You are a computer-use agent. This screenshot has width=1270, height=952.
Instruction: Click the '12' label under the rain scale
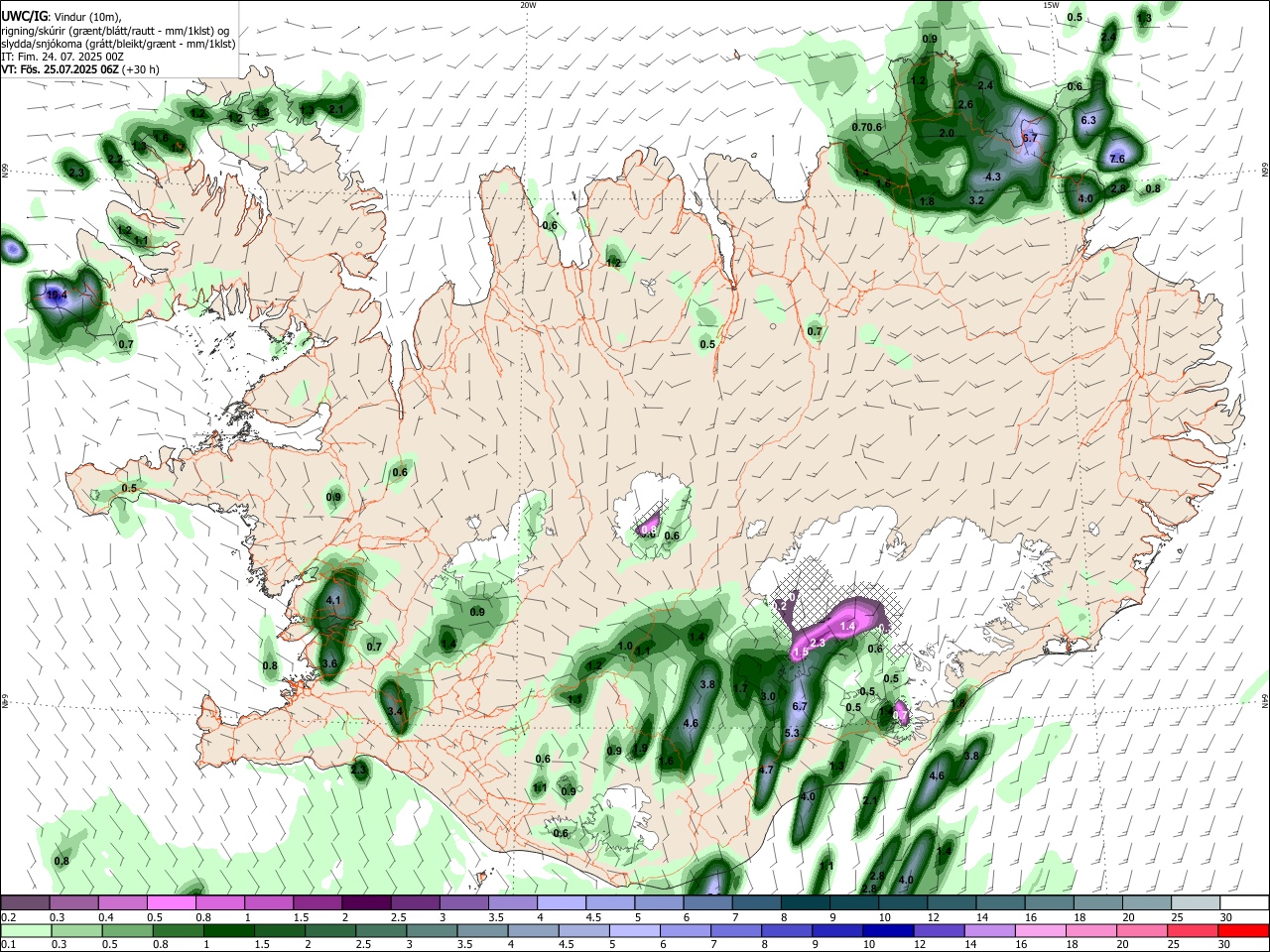921,945
